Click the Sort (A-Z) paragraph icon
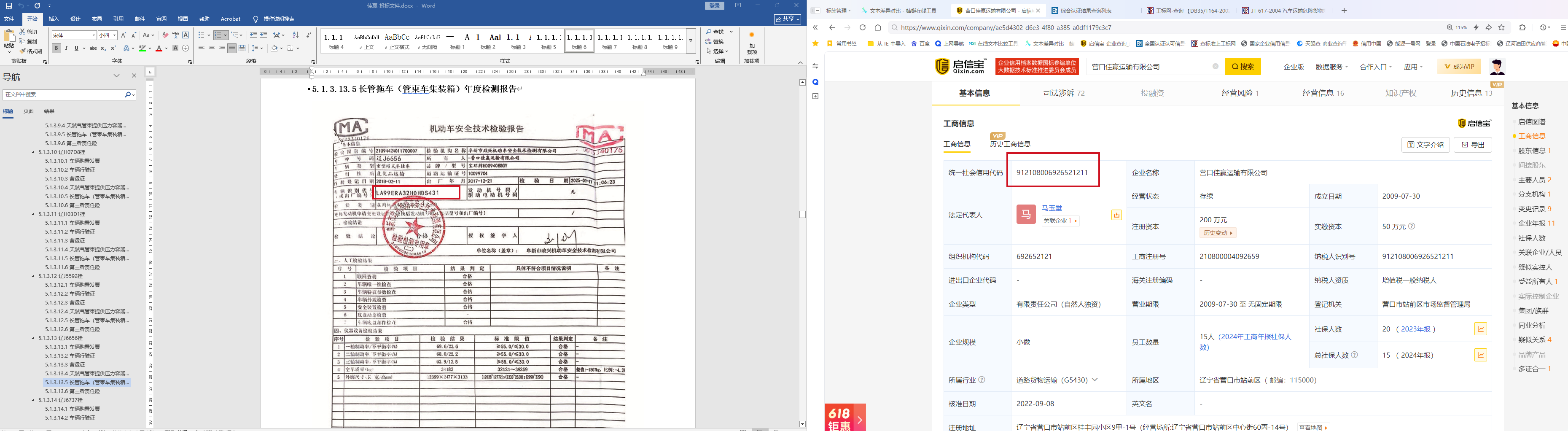The width and height of the screenshot is (1568, 431). pos(296,35)
